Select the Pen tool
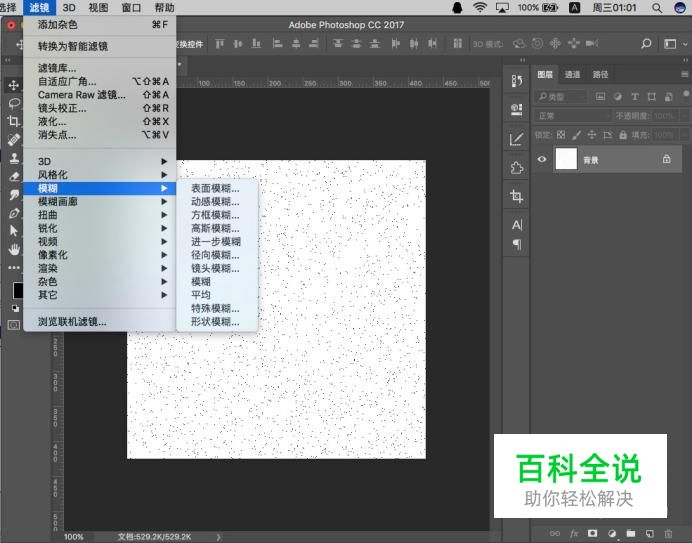The width and height of the screenshot is (692, 543). coord(14,213)
